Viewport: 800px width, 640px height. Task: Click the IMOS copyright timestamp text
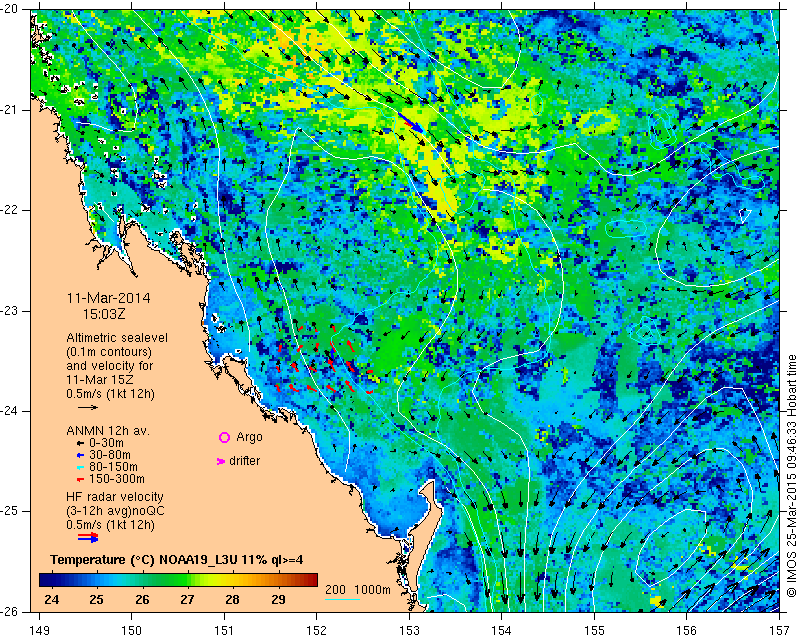coord(791,476)
